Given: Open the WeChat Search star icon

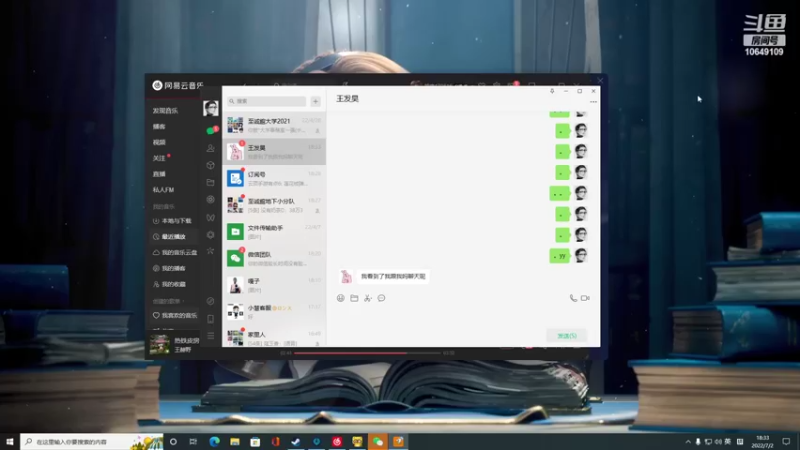Looking at the screenshot, I should click(x=211, y=251).
